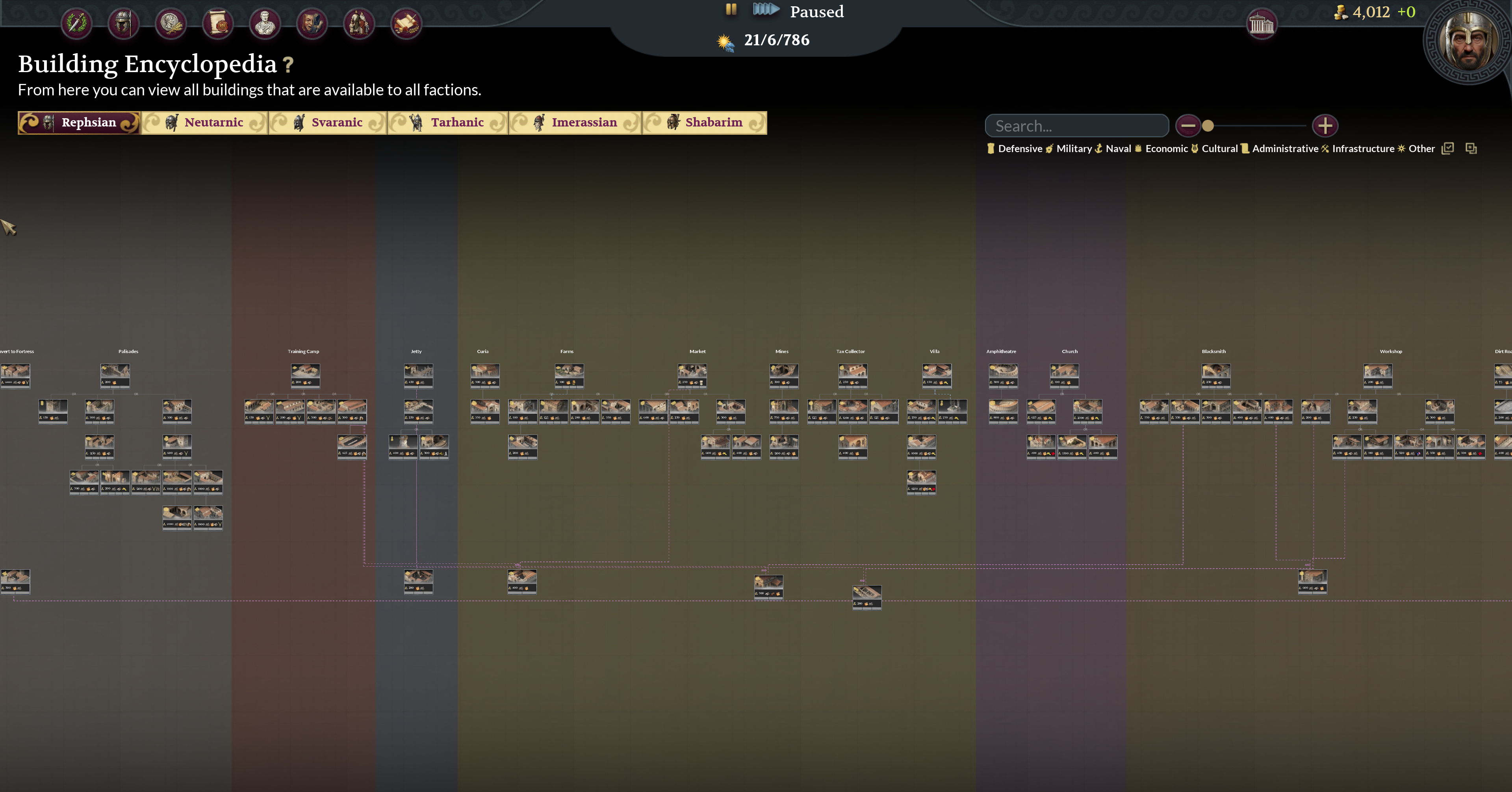Viewport: 1512px width, 792px height.
Task: Open the sword and laurel wreath menu
Action: (76, 24)
